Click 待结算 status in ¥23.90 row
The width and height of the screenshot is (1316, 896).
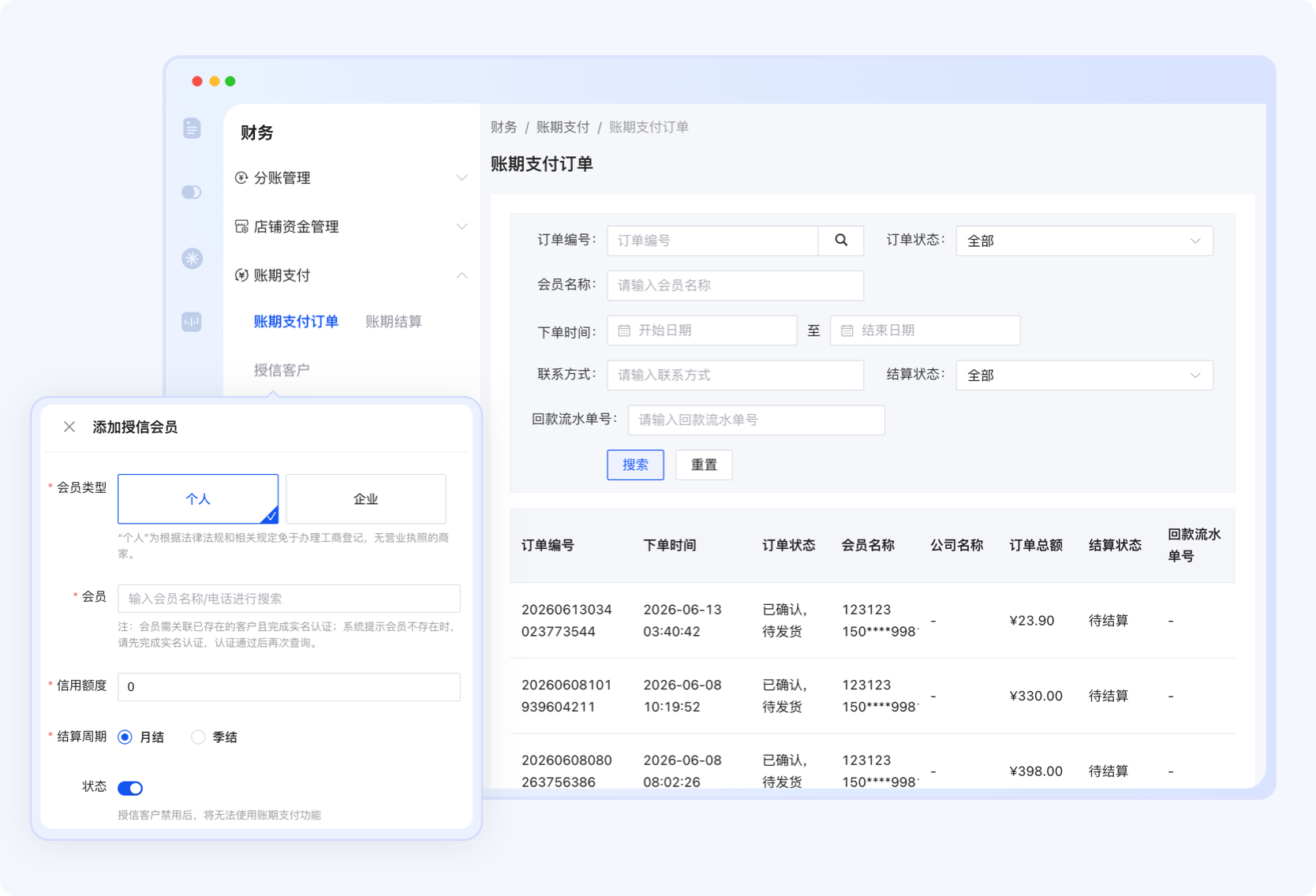point(1109,621)
